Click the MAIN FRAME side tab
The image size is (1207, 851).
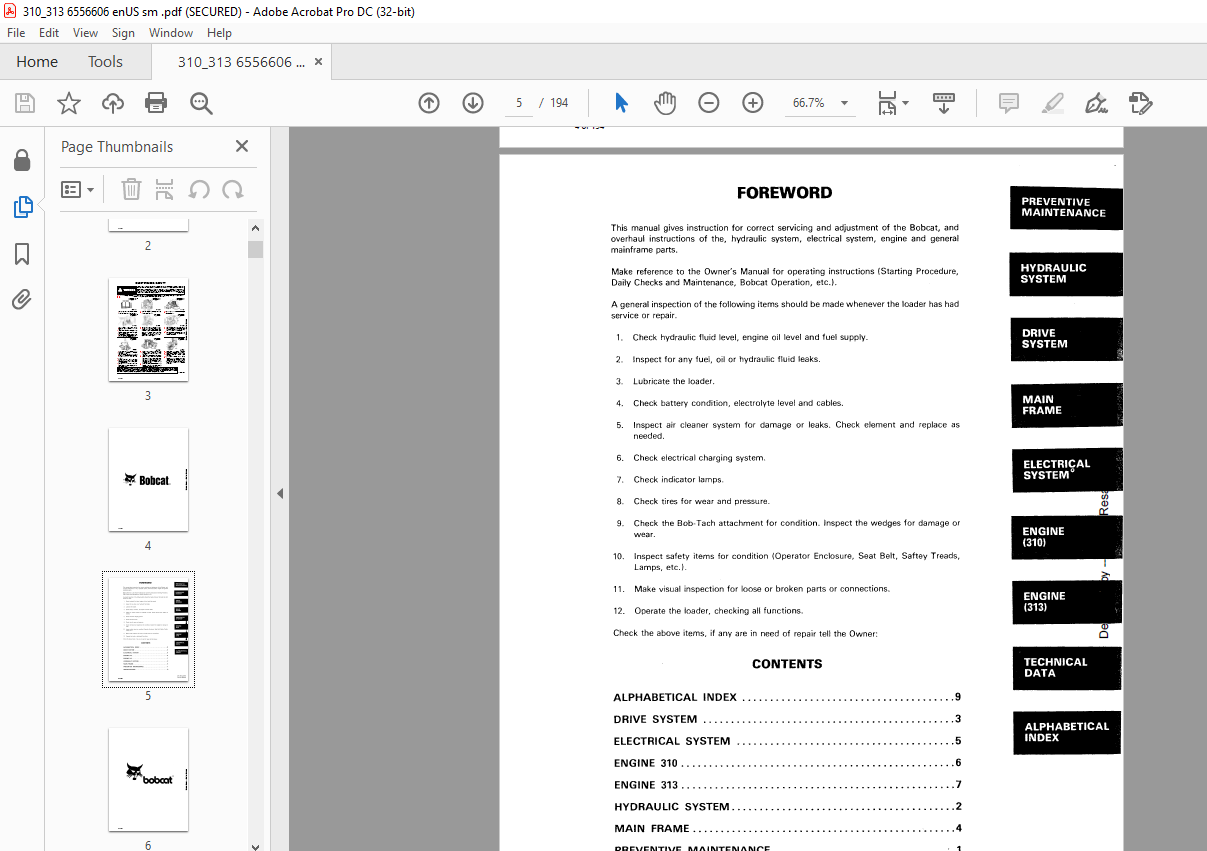click(1066, 405)
